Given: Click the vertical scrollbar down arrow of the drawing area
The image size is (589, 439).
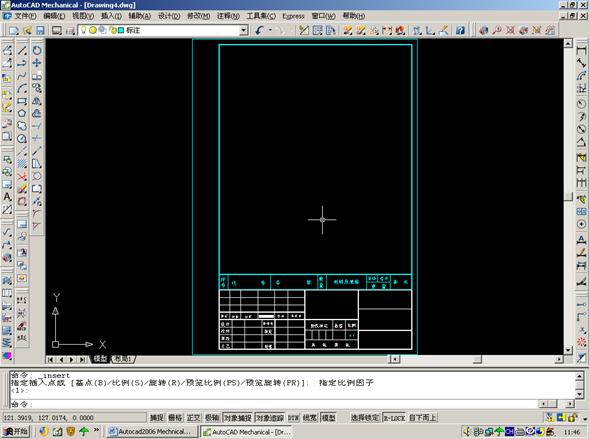Looking at the screenshot, I should coord(568,350).
